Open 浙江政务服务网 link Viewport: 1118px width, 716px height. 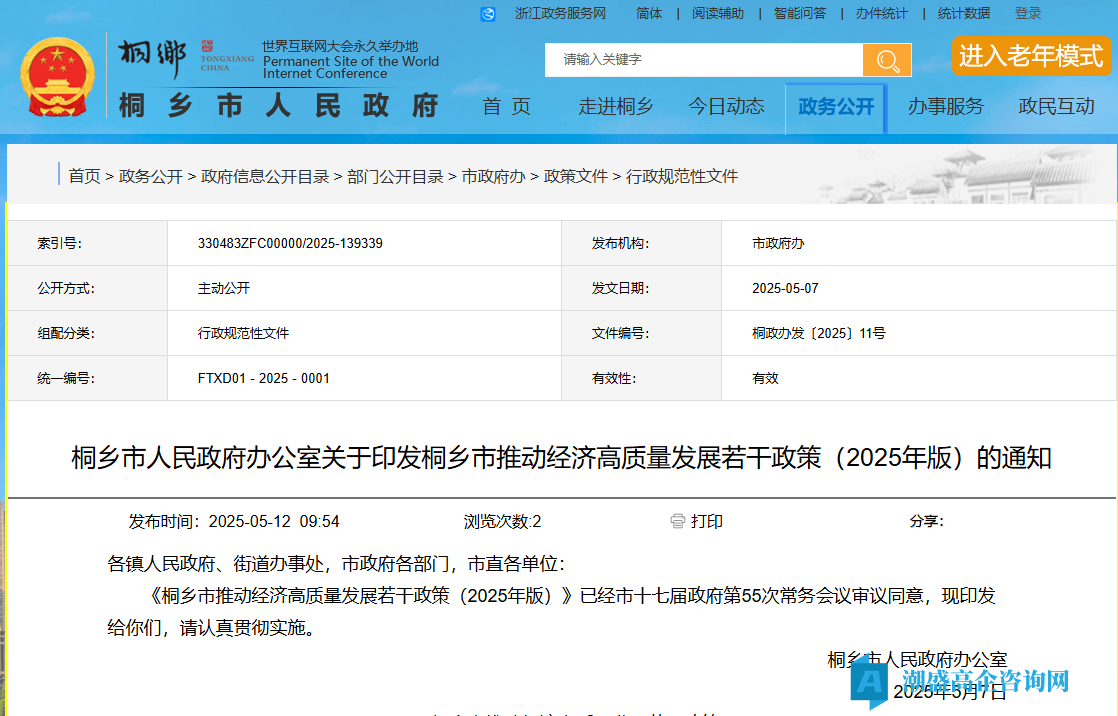point(560,14)
